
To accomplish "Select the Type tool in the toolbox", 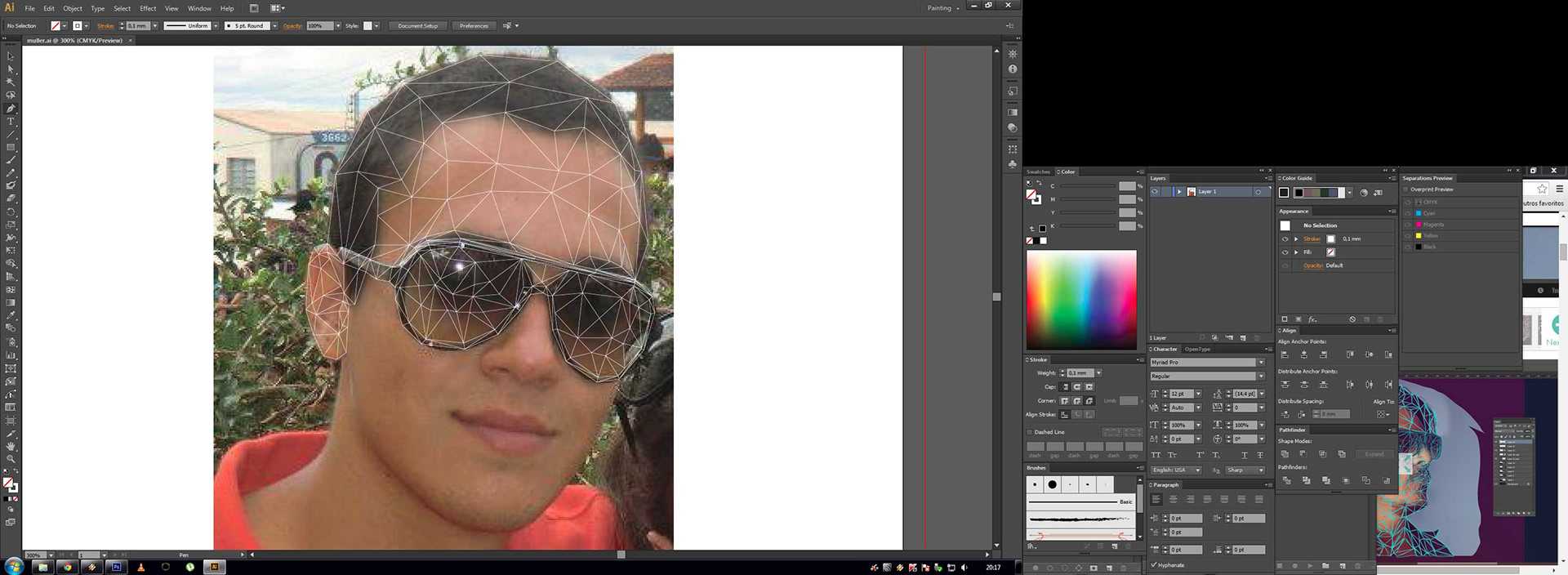I will coord(11,121).
